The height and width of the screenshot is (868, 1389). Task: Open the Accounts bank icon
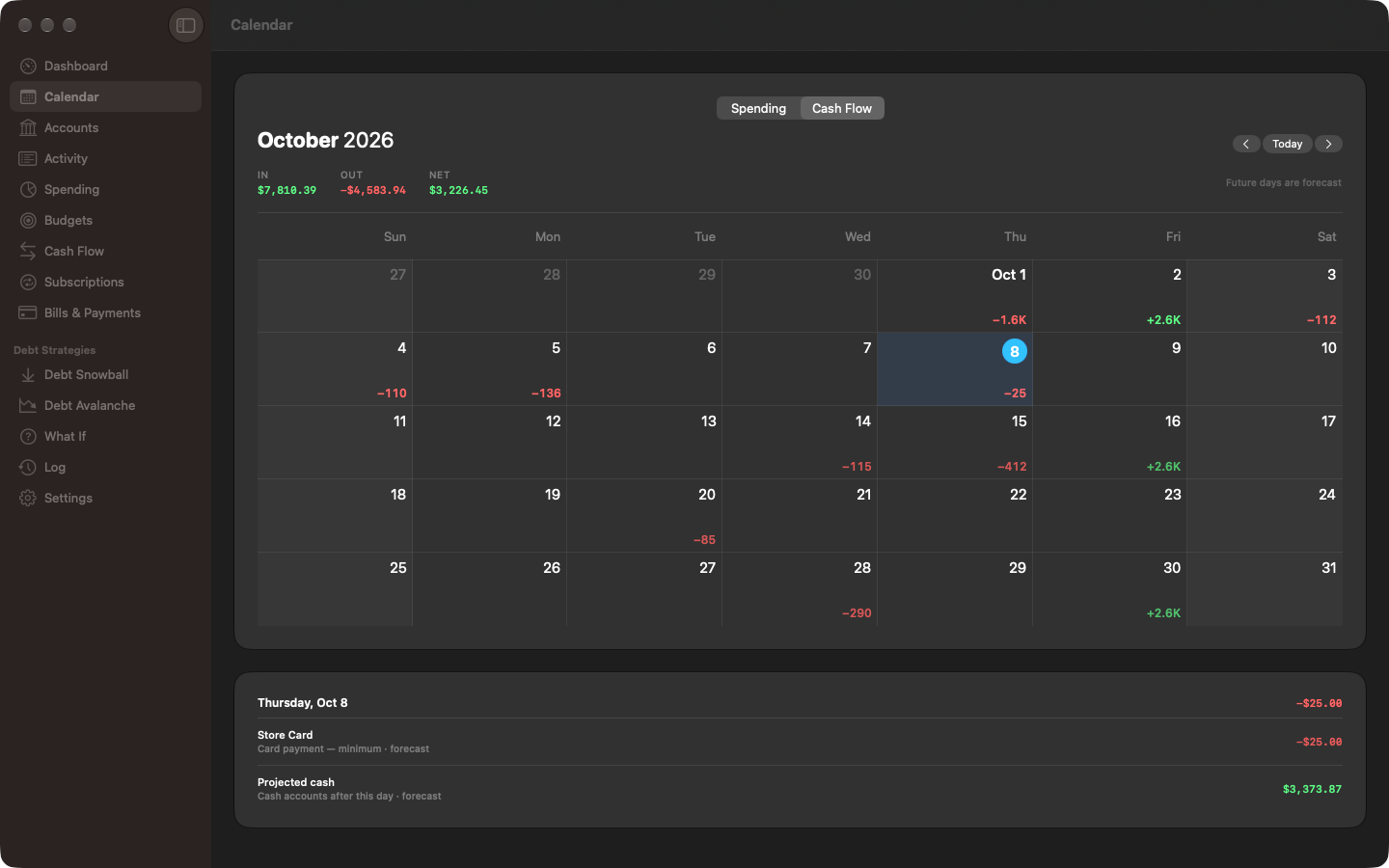(x=28, y=127)
